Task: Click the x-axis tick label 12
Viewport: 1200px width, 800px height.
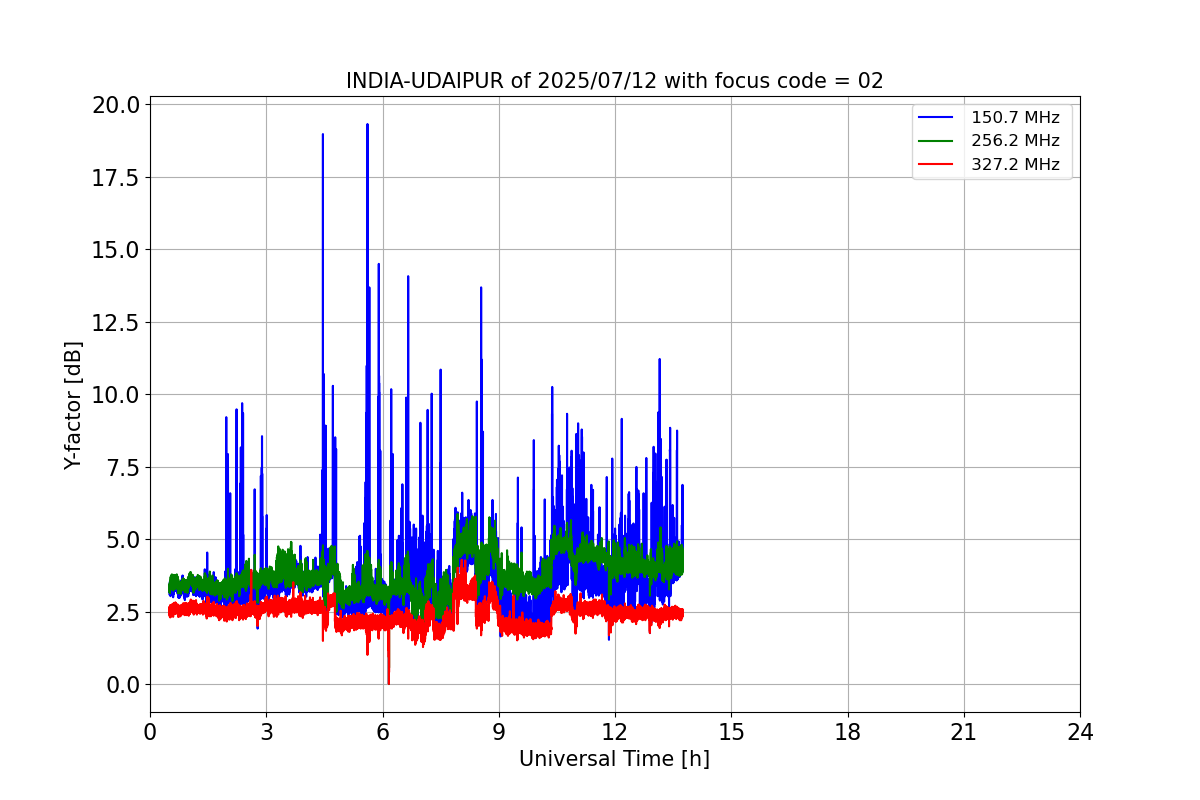Action: pos(615,732)
